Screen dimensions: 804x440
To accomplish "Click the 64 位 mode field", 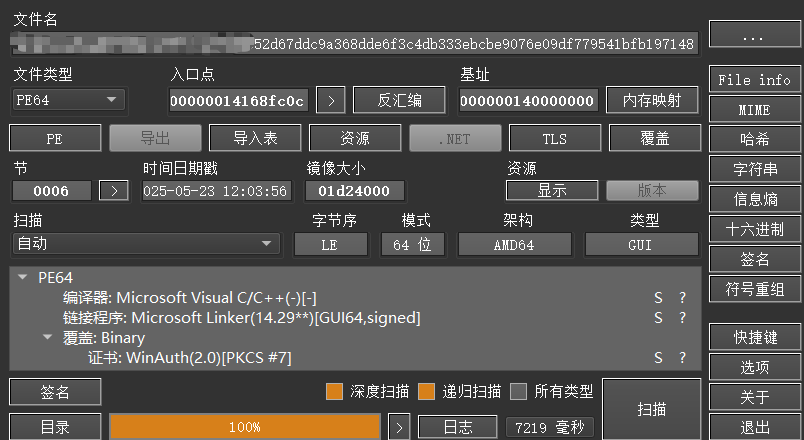I will [x=412, y=245].
